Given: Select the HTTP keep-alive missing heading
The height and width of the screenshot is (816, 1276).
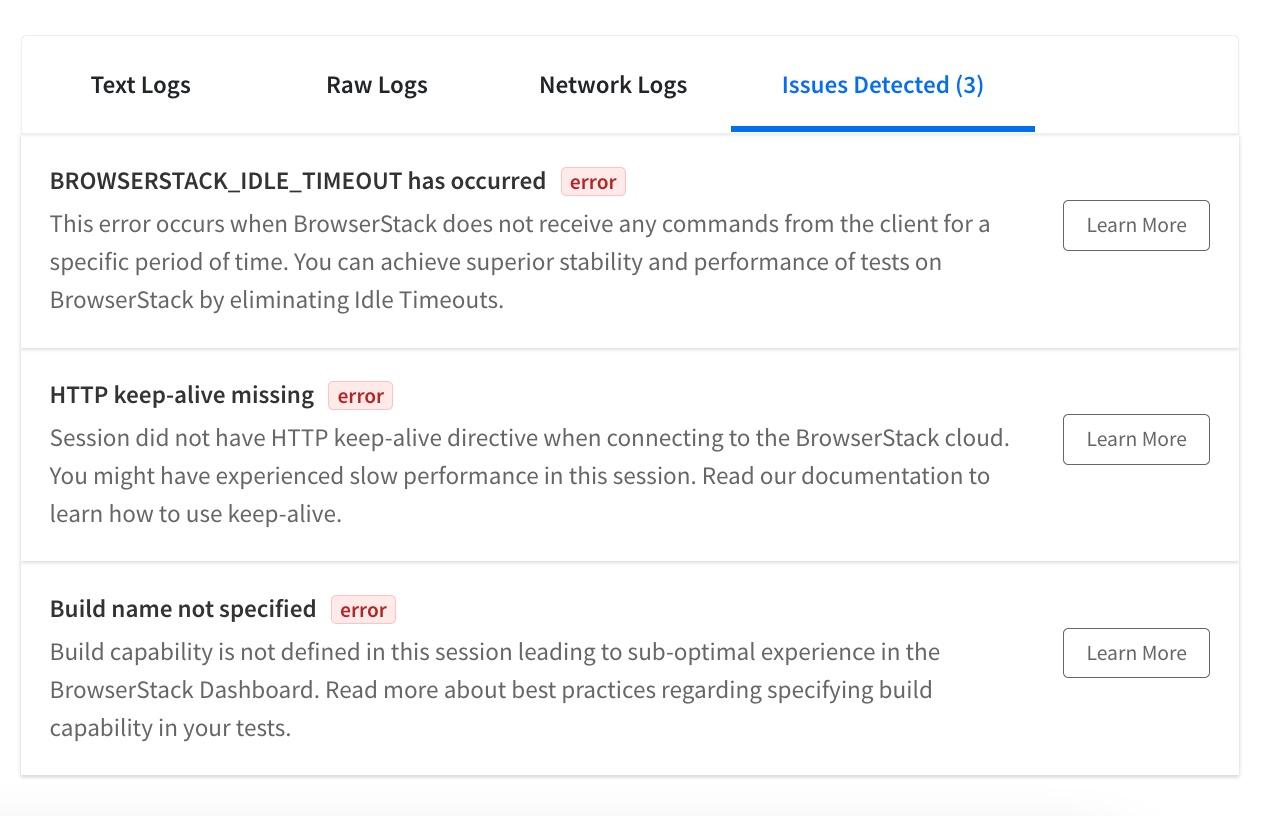Looking at the screenshot, I should [180, 395].
